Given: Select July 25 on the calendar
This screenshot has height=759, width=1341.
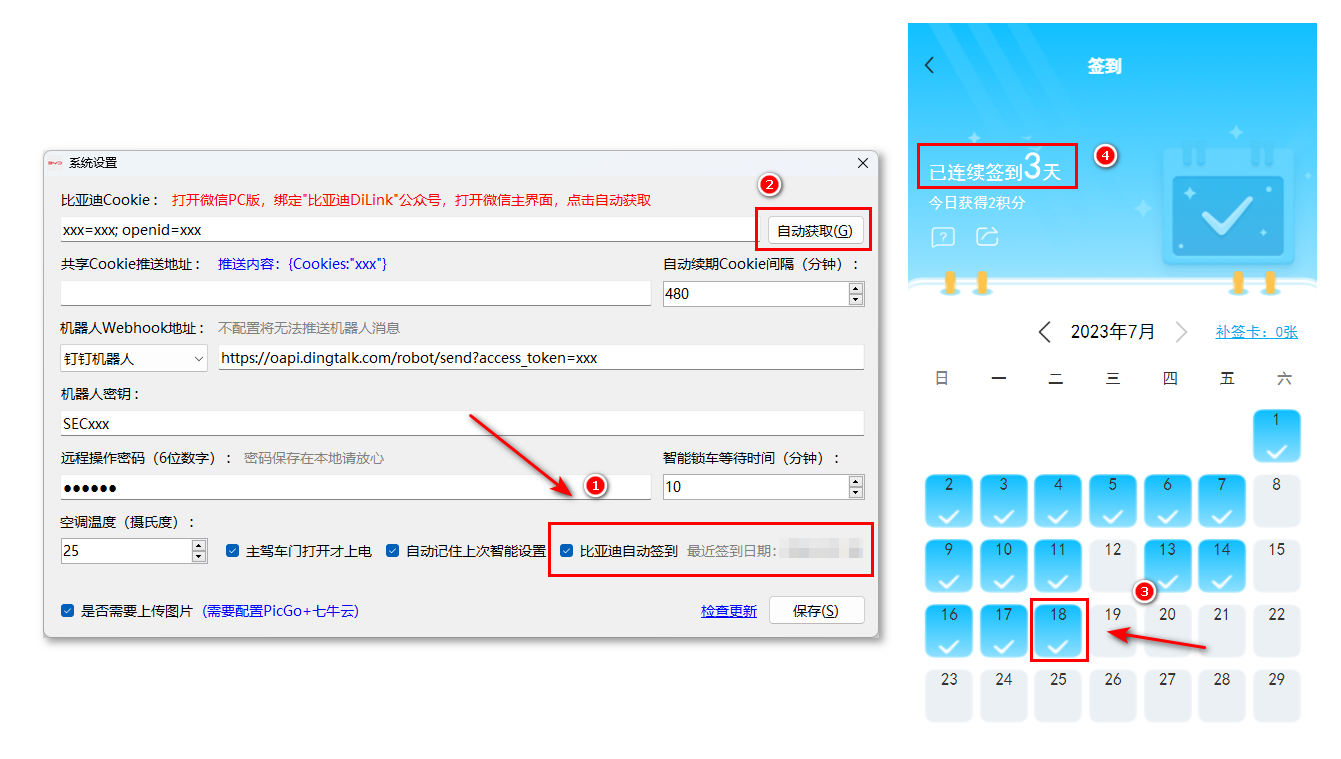Looking at the screenshot, I should pyautogui.click(x=1058, y=695).
